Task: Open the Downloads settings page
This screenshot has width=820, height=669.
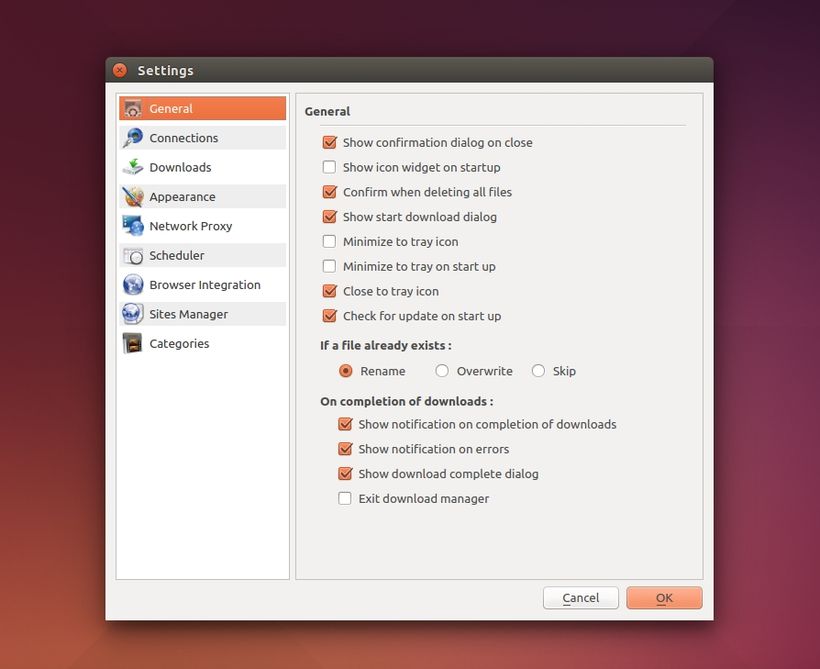Action: (x=202, y=167)
